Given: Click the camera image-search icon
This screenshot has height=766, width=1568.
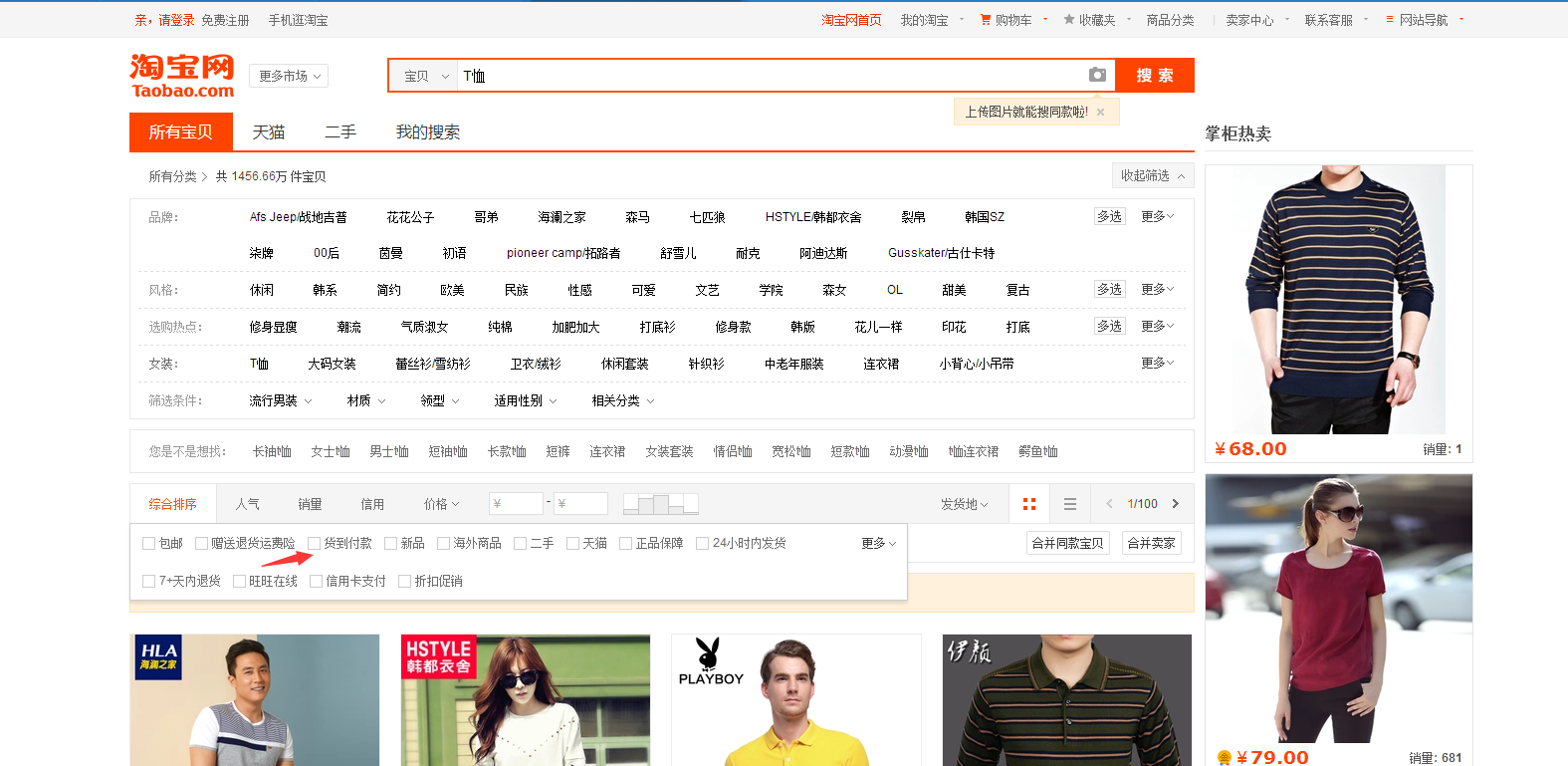Looking at the screenshot, I should (x=1097, y=75).
